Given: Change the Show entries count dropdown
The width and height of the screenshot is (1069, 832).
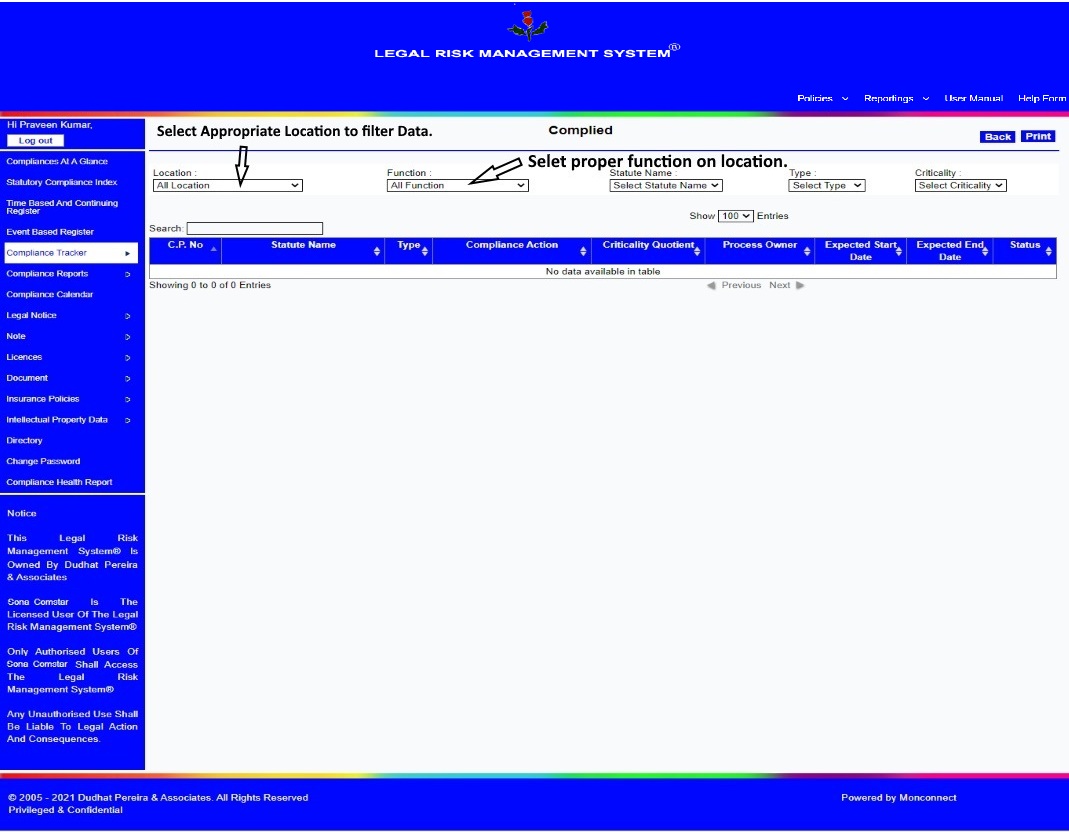Looking at the screenshot, I should click(x=736, y=216).
